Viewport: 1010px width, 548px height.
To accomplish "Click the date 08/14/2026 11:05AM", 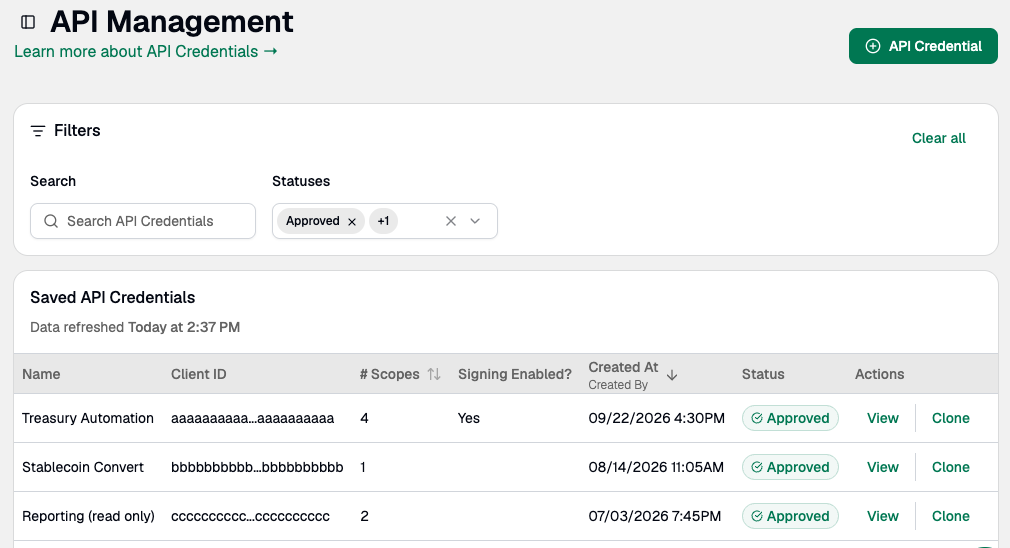I will 656,467.
